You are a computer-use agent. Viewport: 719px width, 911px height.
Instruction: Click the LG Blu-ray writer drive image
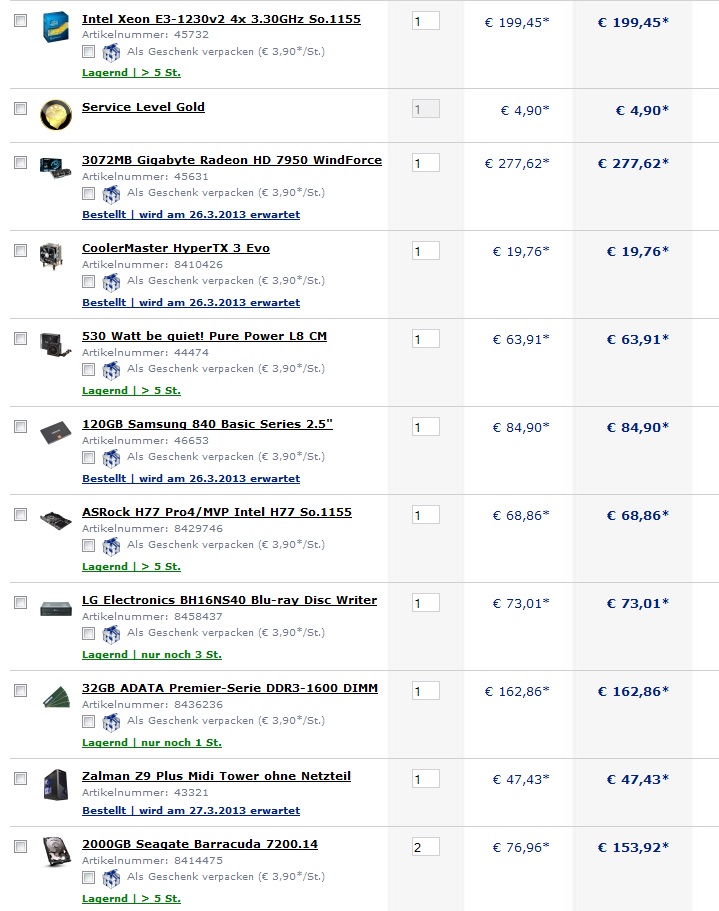(x=56, y=609)
